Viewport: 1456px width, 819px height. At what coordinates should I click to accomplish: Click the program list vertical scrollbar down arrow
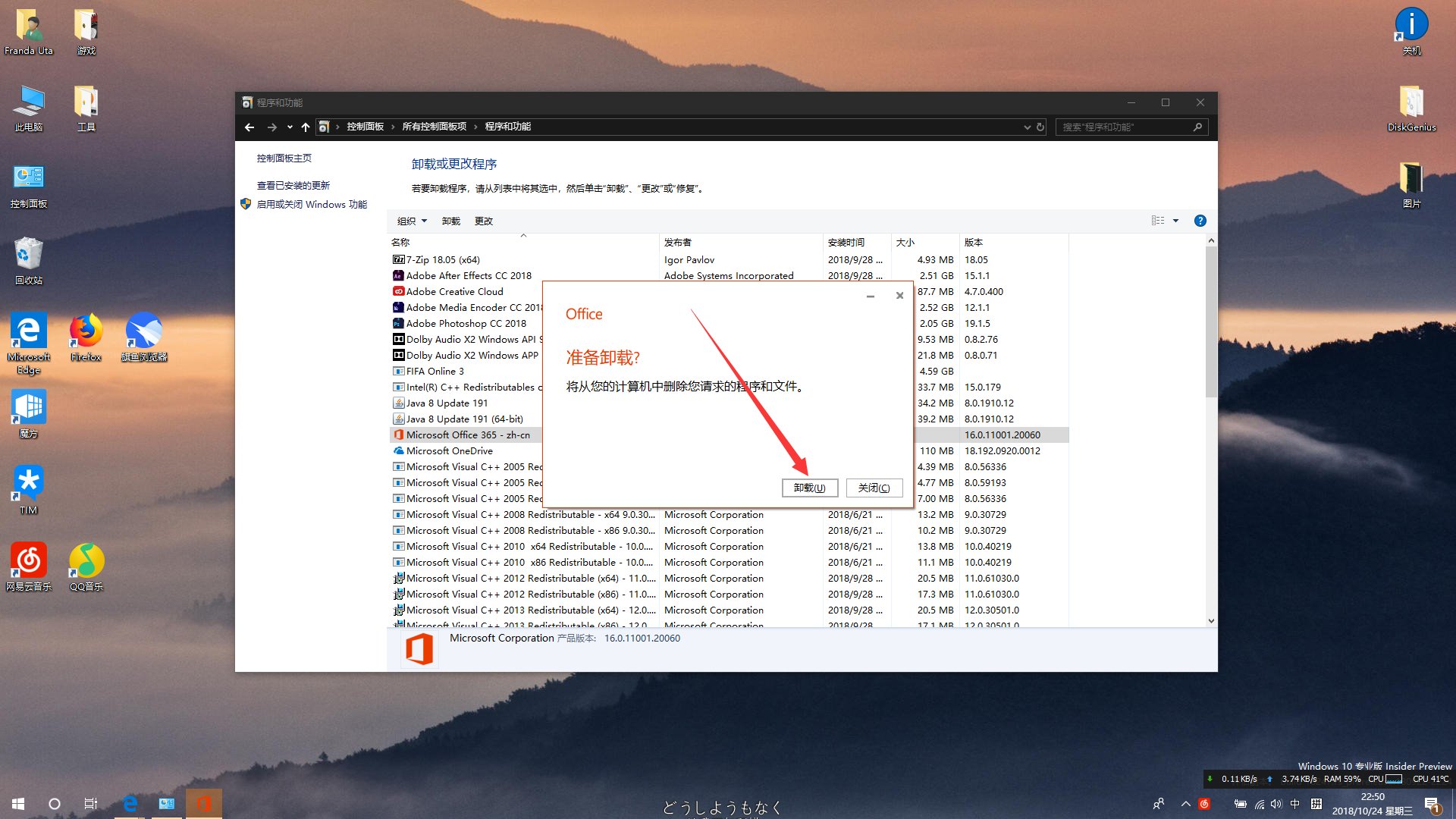click(1211, 620)
